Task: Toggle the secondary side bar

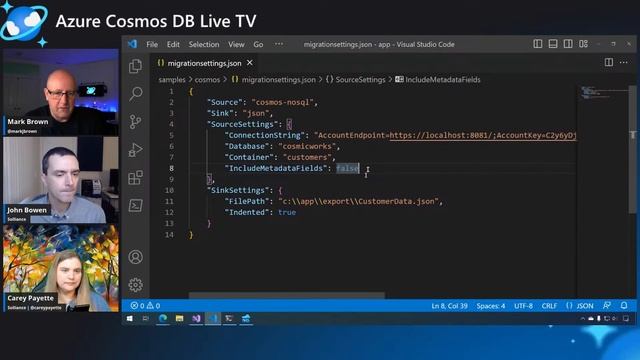Action: click(x=568, y=44)
